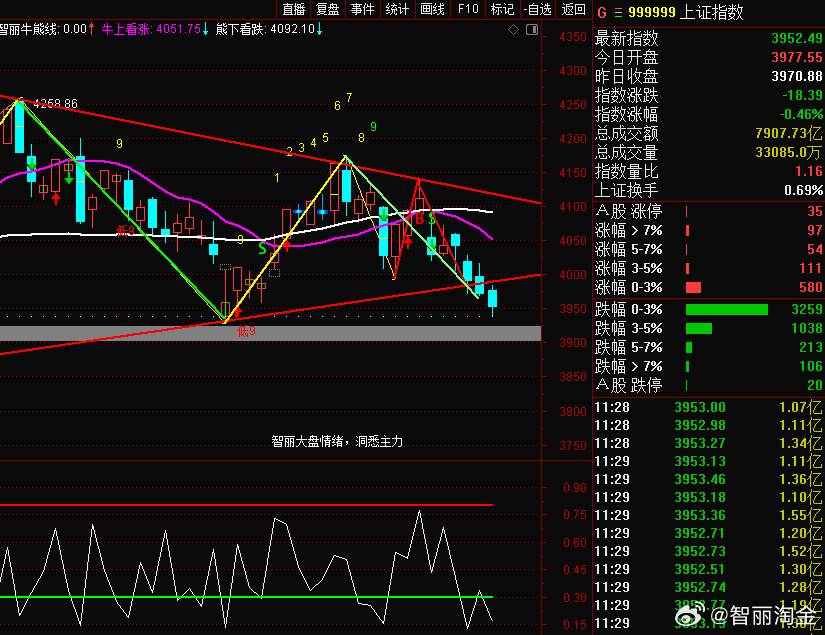Click the 指数涨跌 -18.39 row
The height and width of the screenshot is (635, 825).
click(709, 95)
